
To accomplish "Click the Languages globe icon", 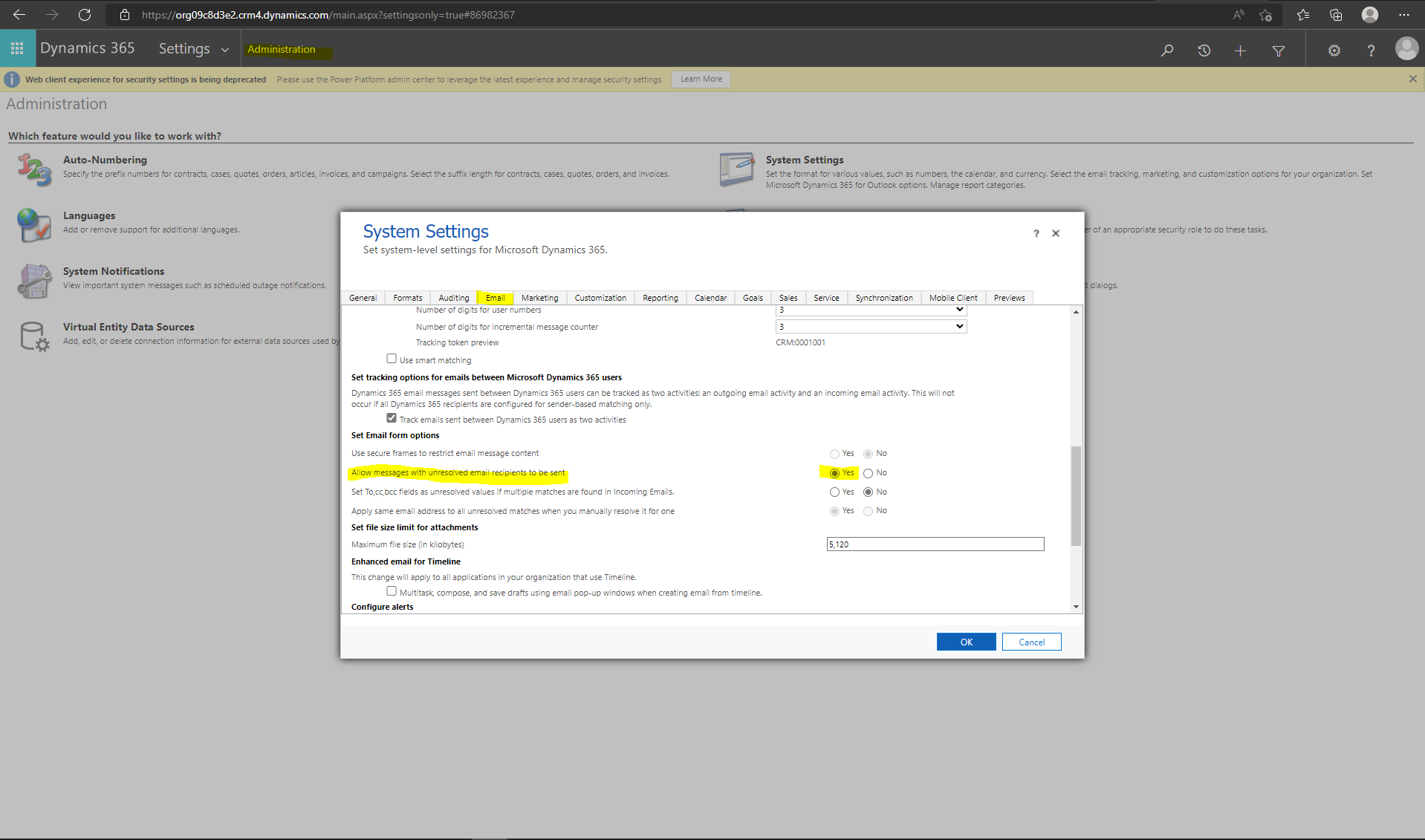I will [34, 225].
